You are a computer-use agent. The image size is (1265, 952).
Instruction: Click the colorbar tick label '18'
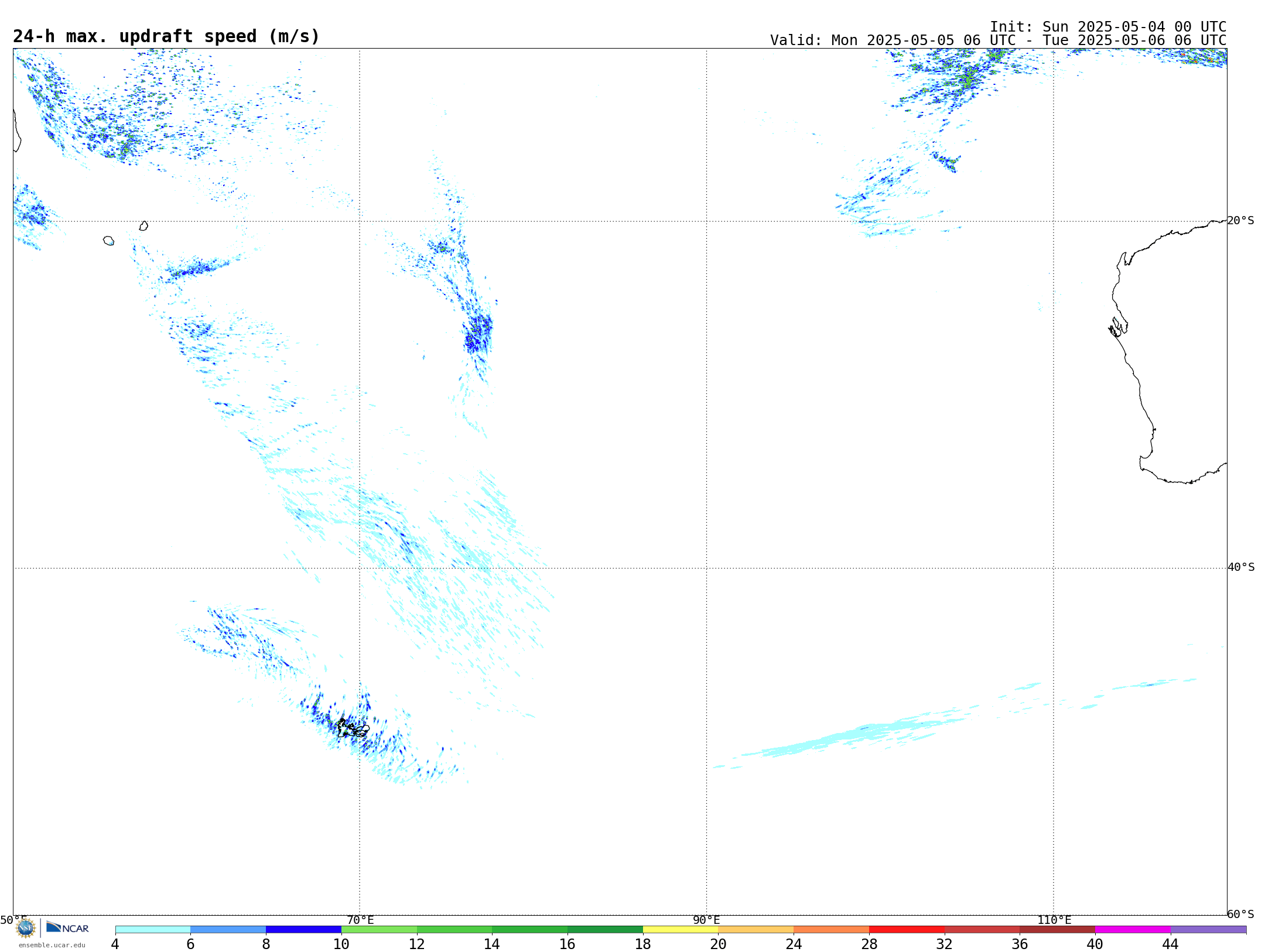point(643,944)
